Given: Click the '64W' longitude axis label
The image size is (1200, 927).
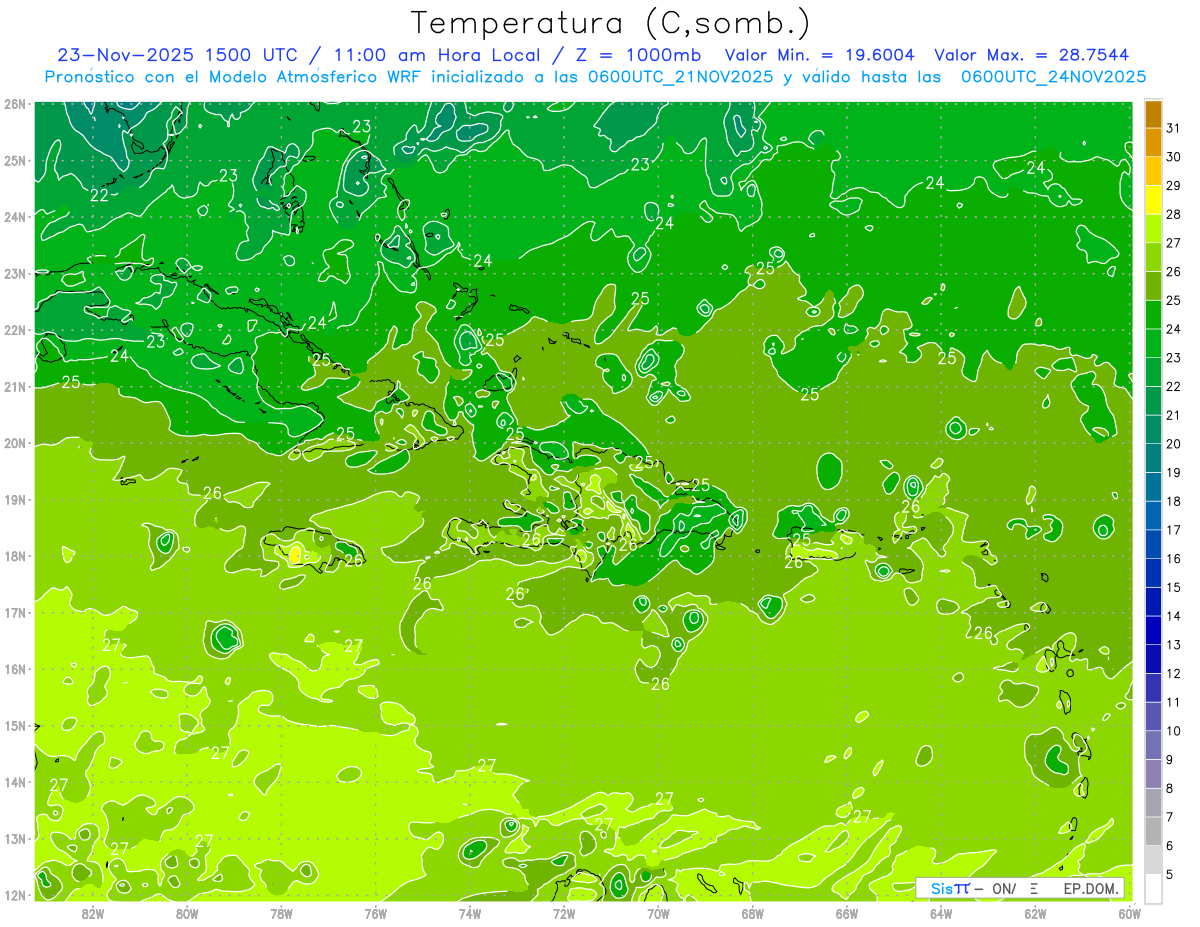Looking at the screenshot, I should pyautogui.click(x=941, y=912).
